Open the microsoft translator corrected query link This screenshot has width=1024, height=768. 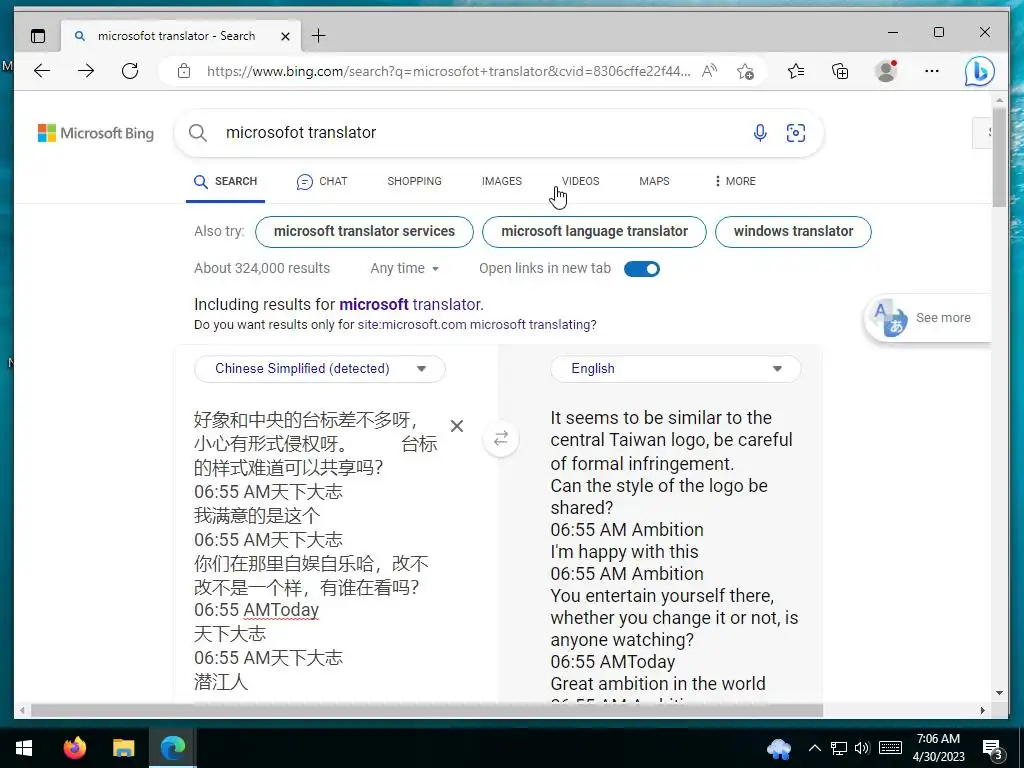pos(409,304)
